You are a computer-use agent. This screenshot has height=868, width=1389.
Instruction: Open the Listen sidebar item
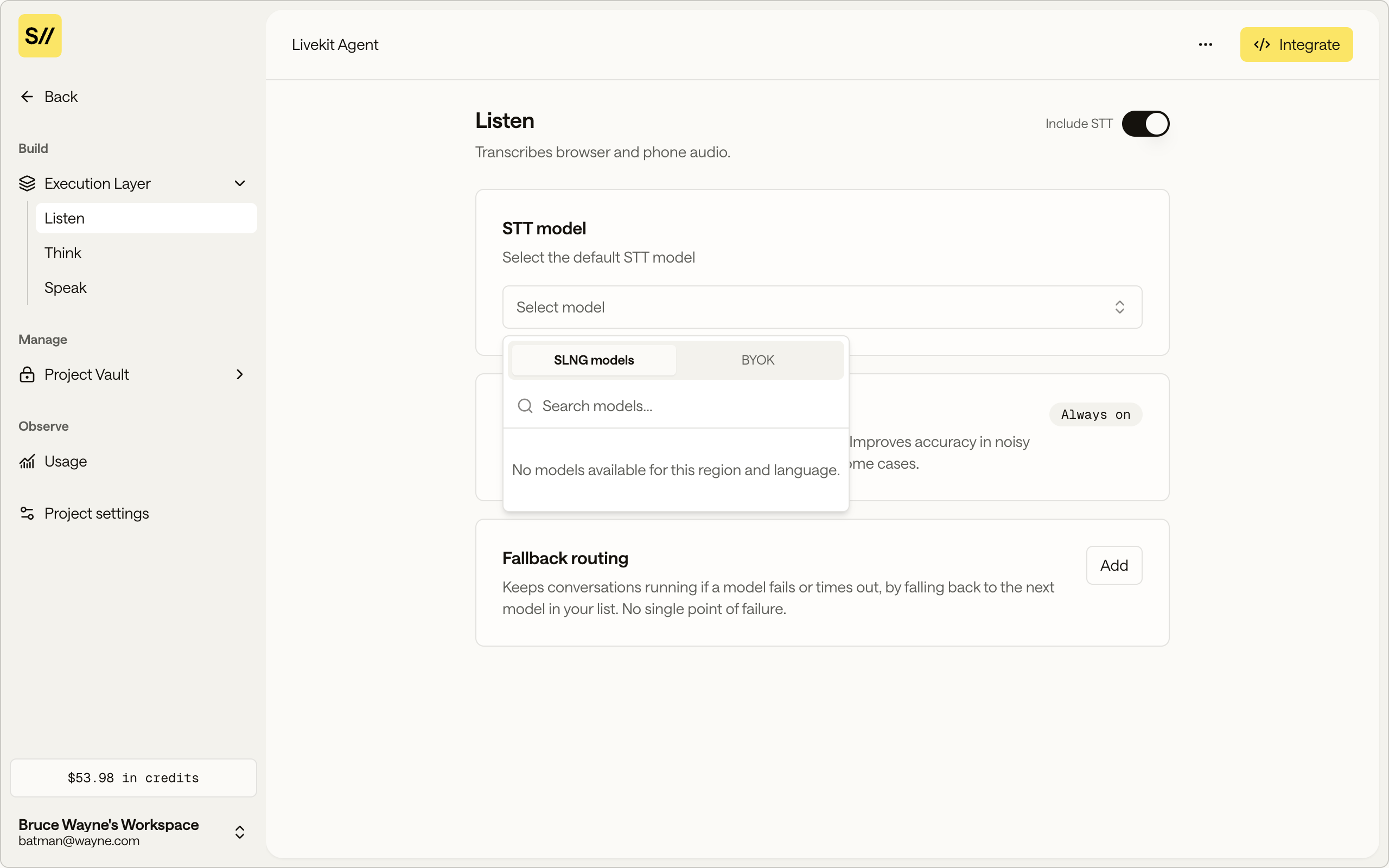(146, 218)
